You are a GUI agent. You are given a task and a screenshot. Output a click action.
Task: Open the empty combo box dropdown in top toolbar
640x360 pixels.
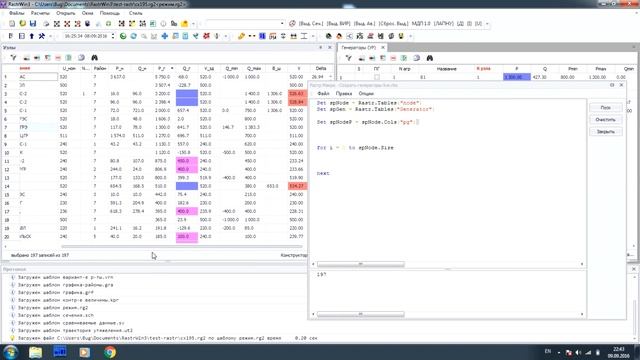coord(282,24)
